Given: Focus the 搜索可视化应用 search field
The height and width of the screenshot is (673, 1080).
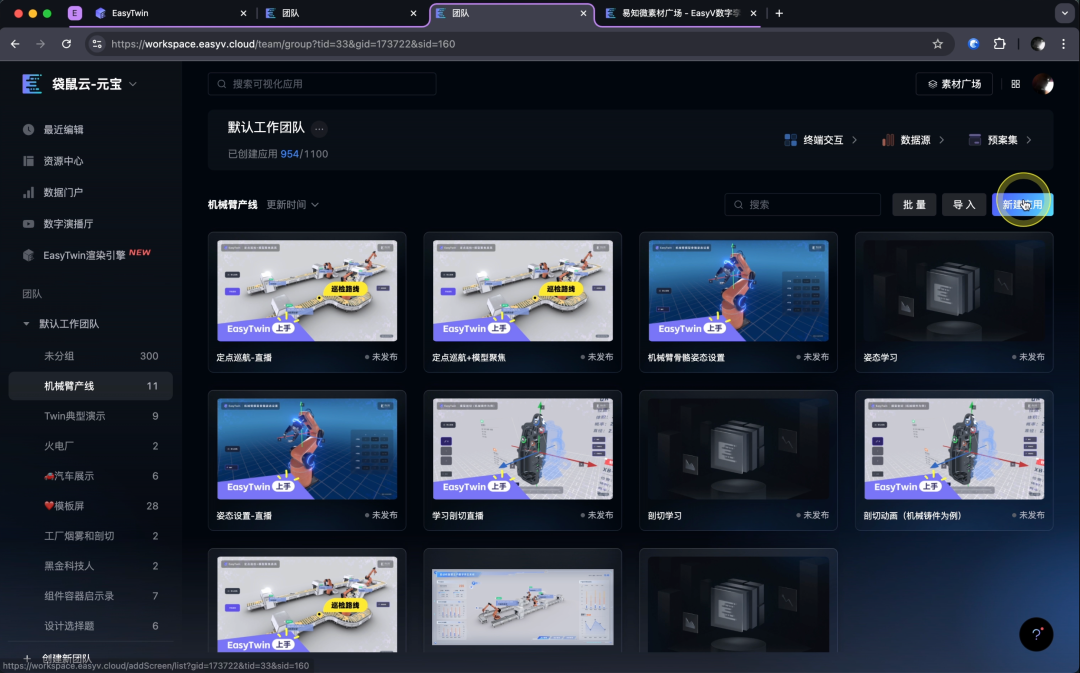Looking at the screenshot, I should (x=322, y=84).
